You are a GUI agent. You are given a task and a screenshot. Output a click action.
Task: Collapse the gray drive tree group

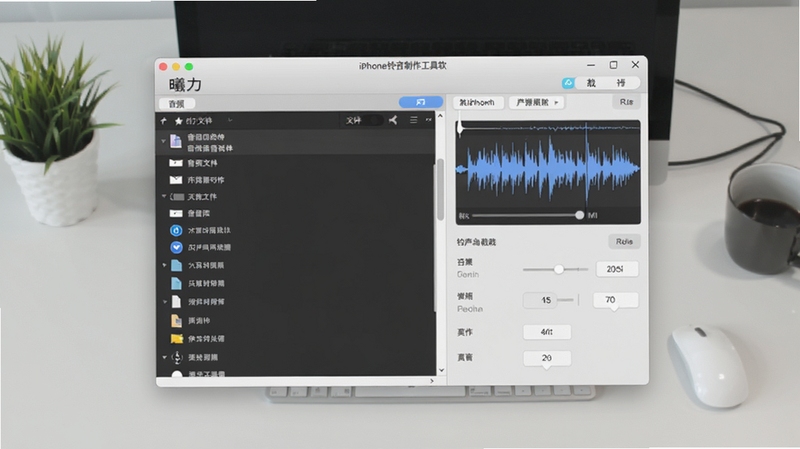tap(164, 196)
